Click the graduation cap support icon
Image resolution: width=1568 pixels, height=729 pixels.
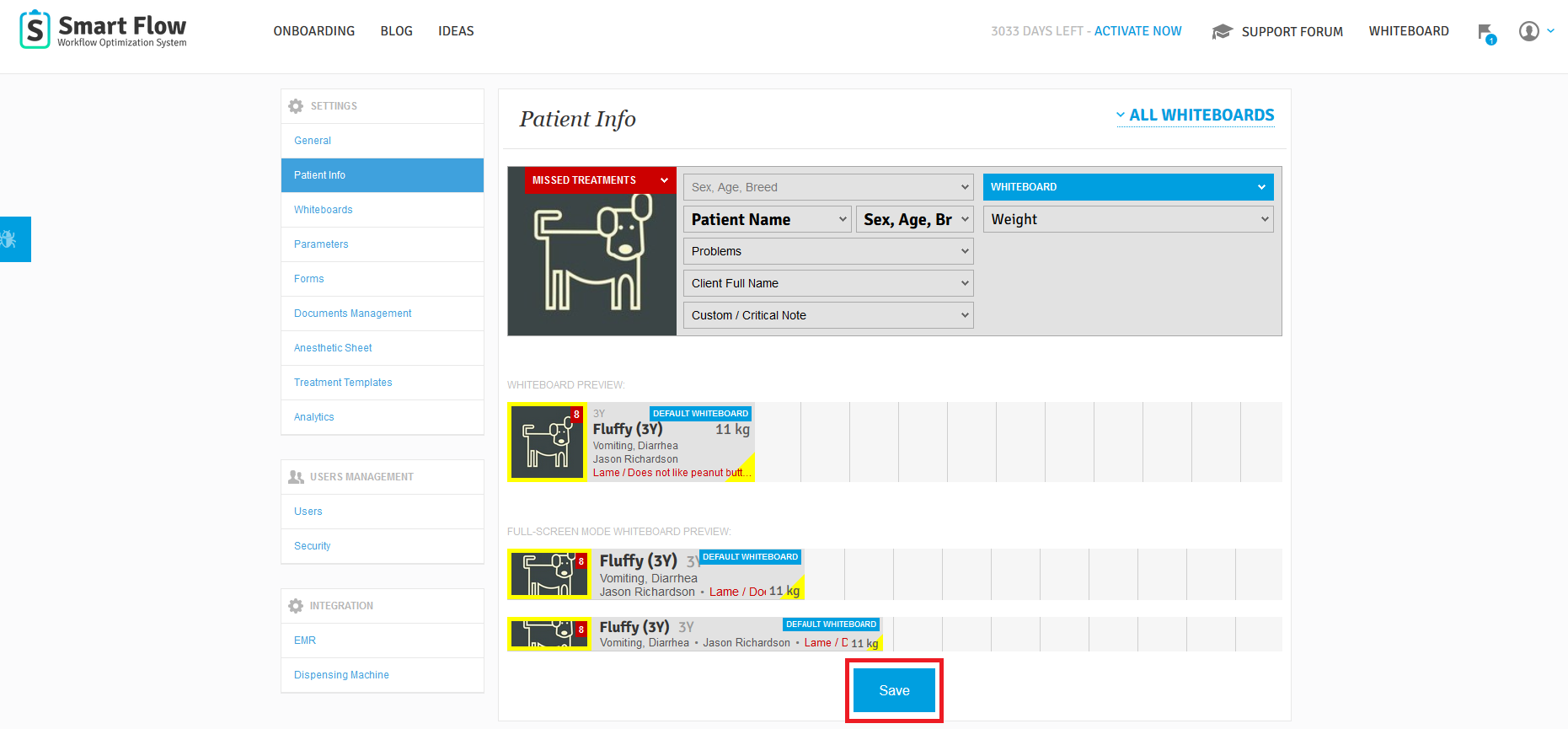pos(1222,32)
